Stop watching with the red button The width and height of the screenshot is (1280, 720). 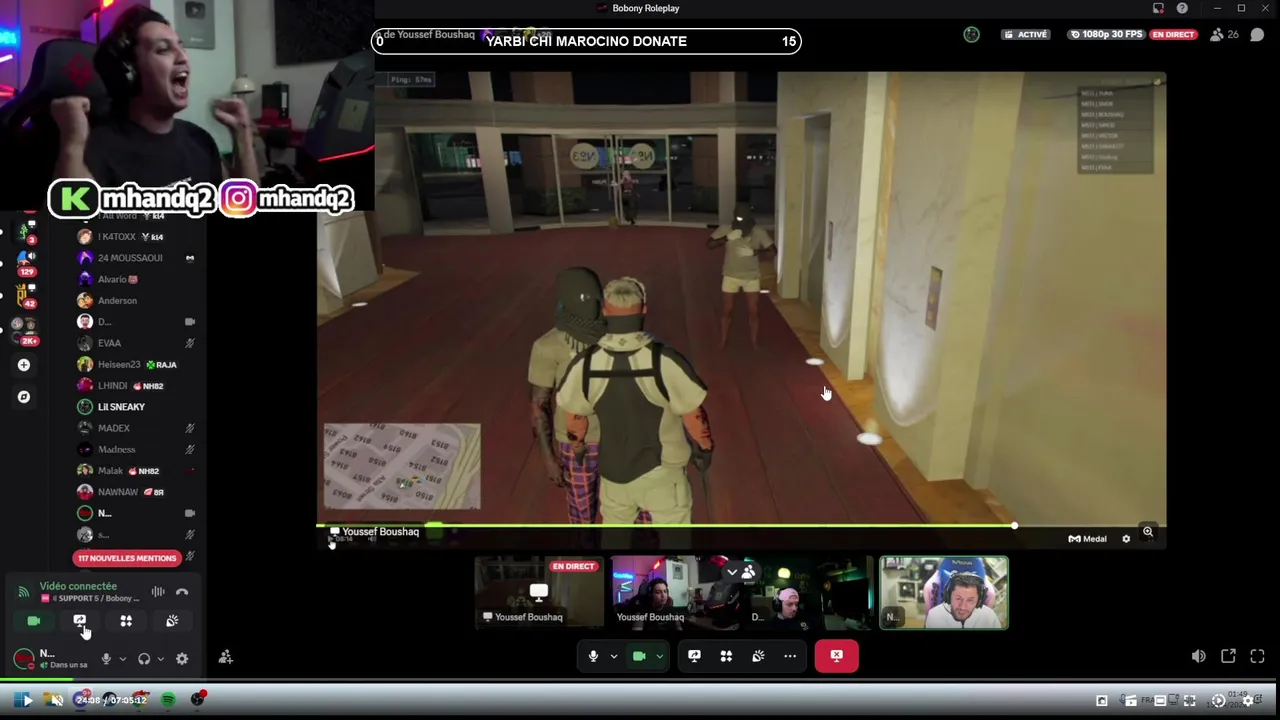pos(837,656)
